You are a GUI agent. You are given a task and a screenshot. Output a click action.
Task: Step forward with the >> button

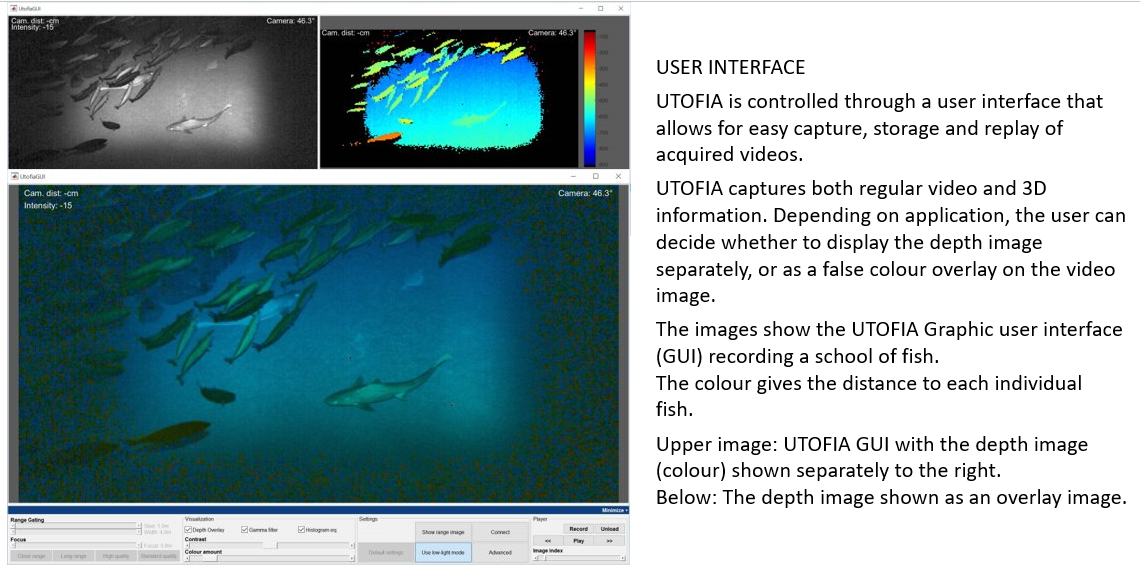[609, 540]
